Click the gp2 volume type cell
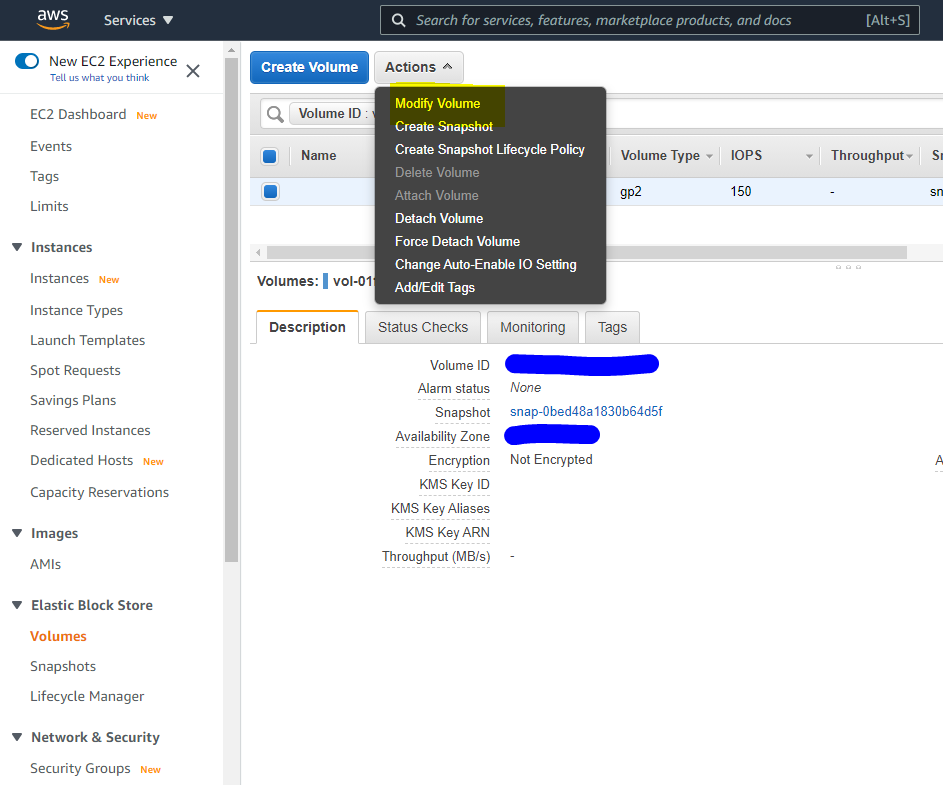 631,192
